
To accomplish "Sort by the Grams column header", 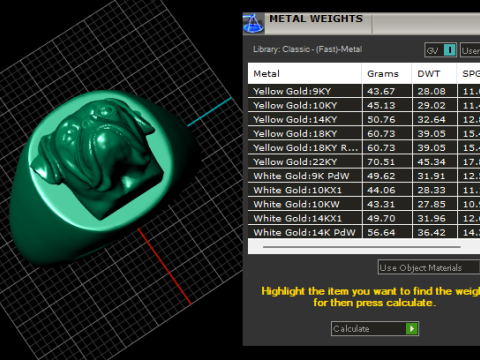I will 387,74.
